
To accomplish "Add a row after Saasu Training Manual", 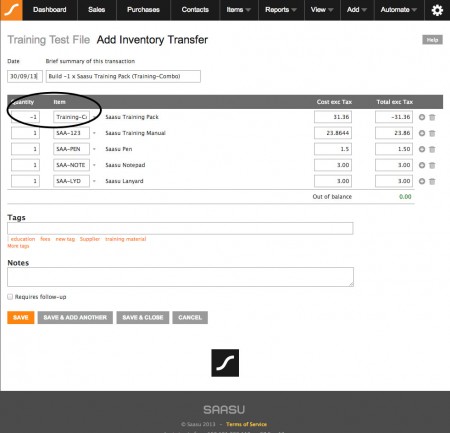I will coord(422,133).
